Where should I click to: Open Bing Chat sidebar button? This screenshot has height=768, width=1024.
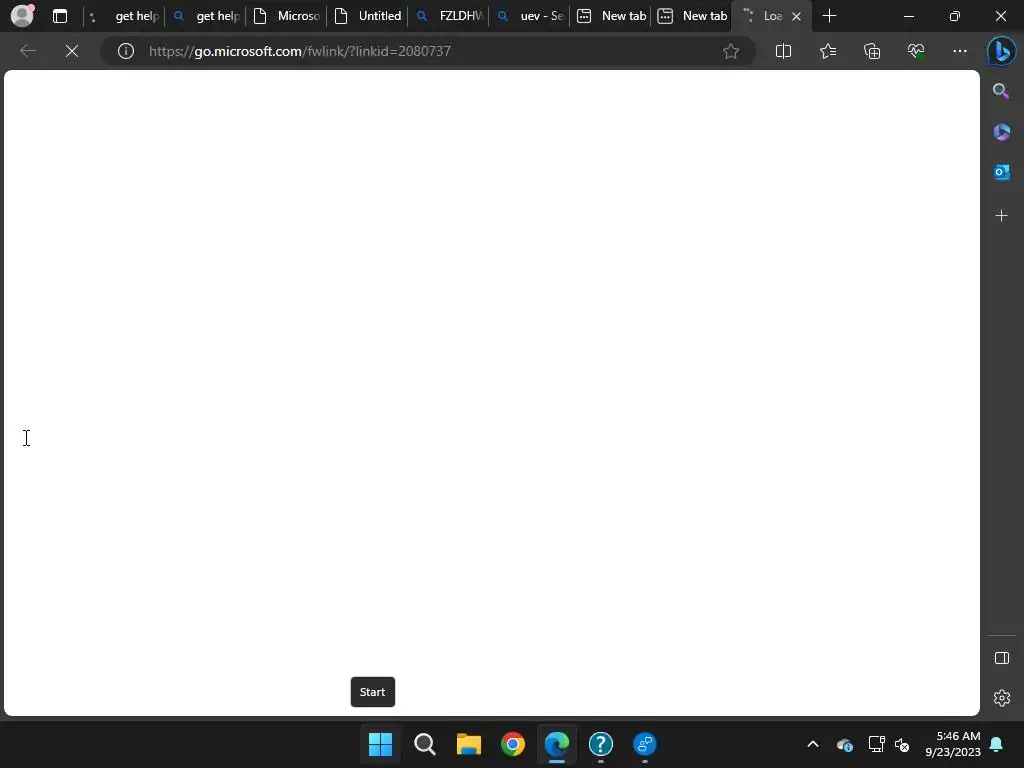pos(1001,52)
